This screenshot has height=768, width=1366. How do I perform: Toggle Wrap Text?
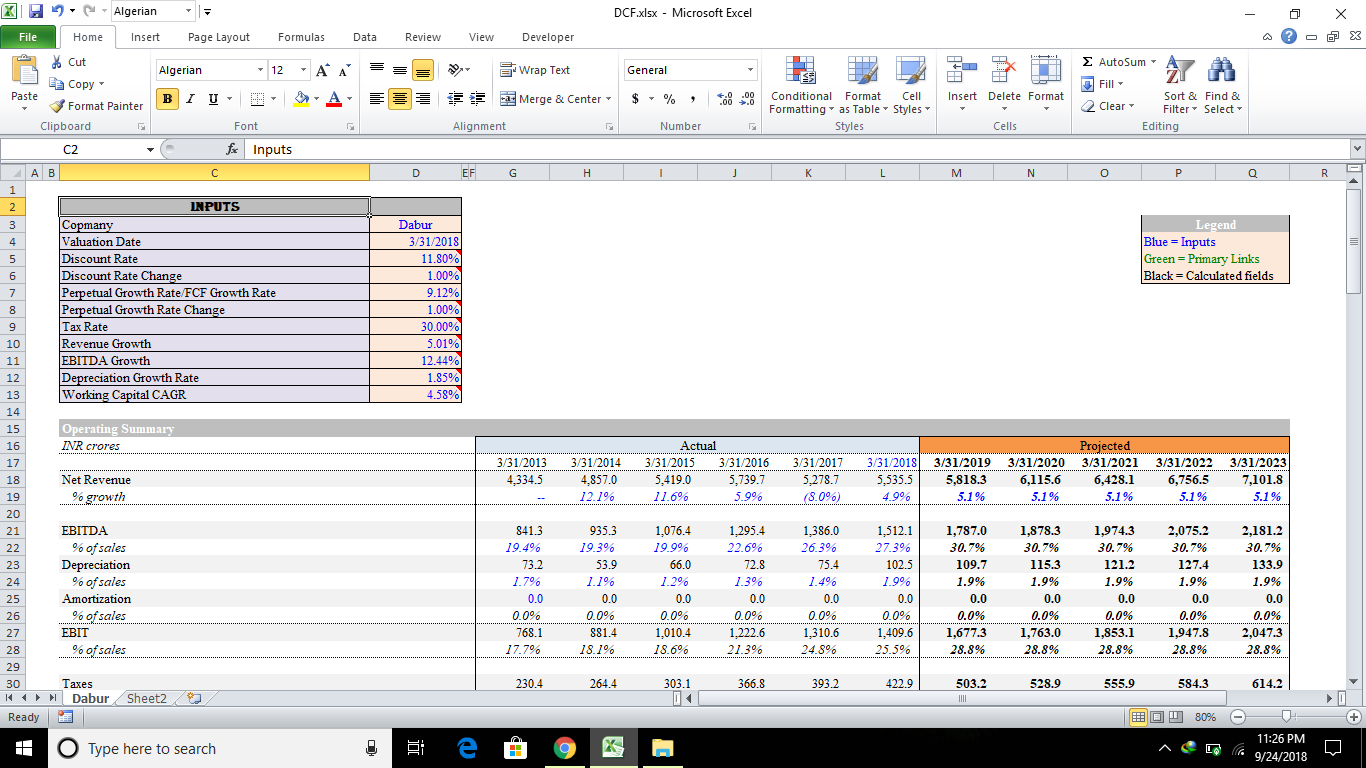(x=534, y=70)
